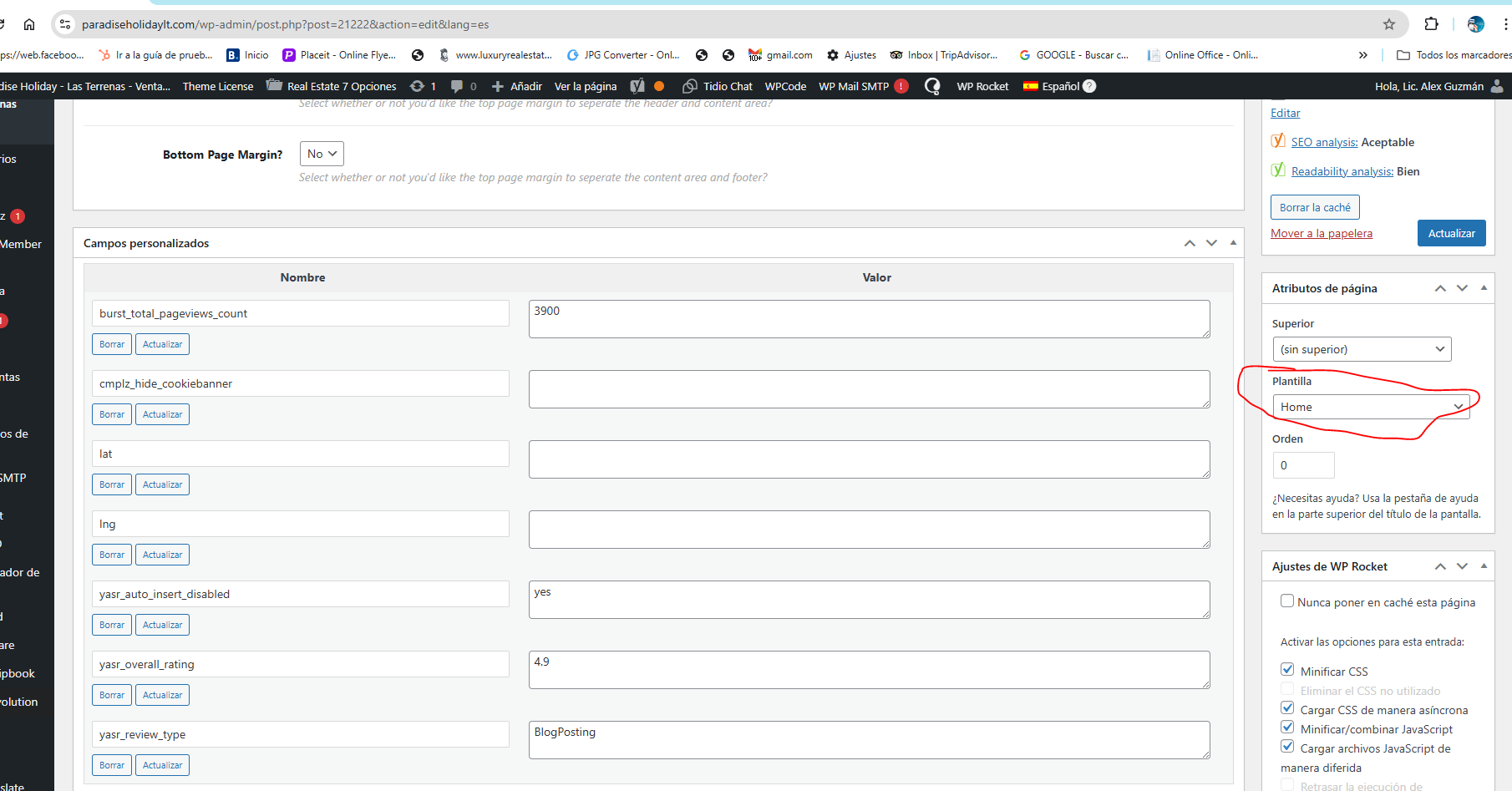Move Ajustes de WP Rocket panel up
The width and height of the screenshot is (1512, 791).
pyautogui.click(x=1440, y=566)
